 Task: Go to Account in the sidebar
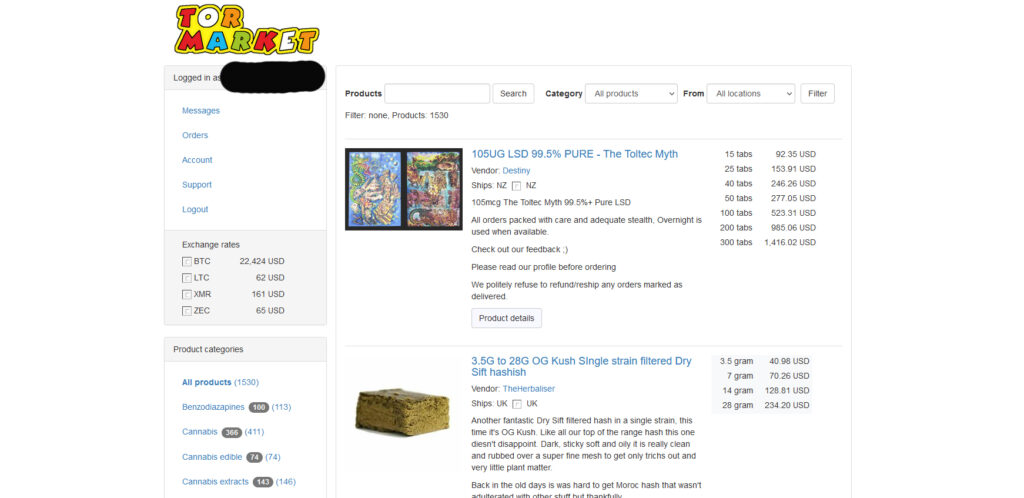click(x=197, y=160)
